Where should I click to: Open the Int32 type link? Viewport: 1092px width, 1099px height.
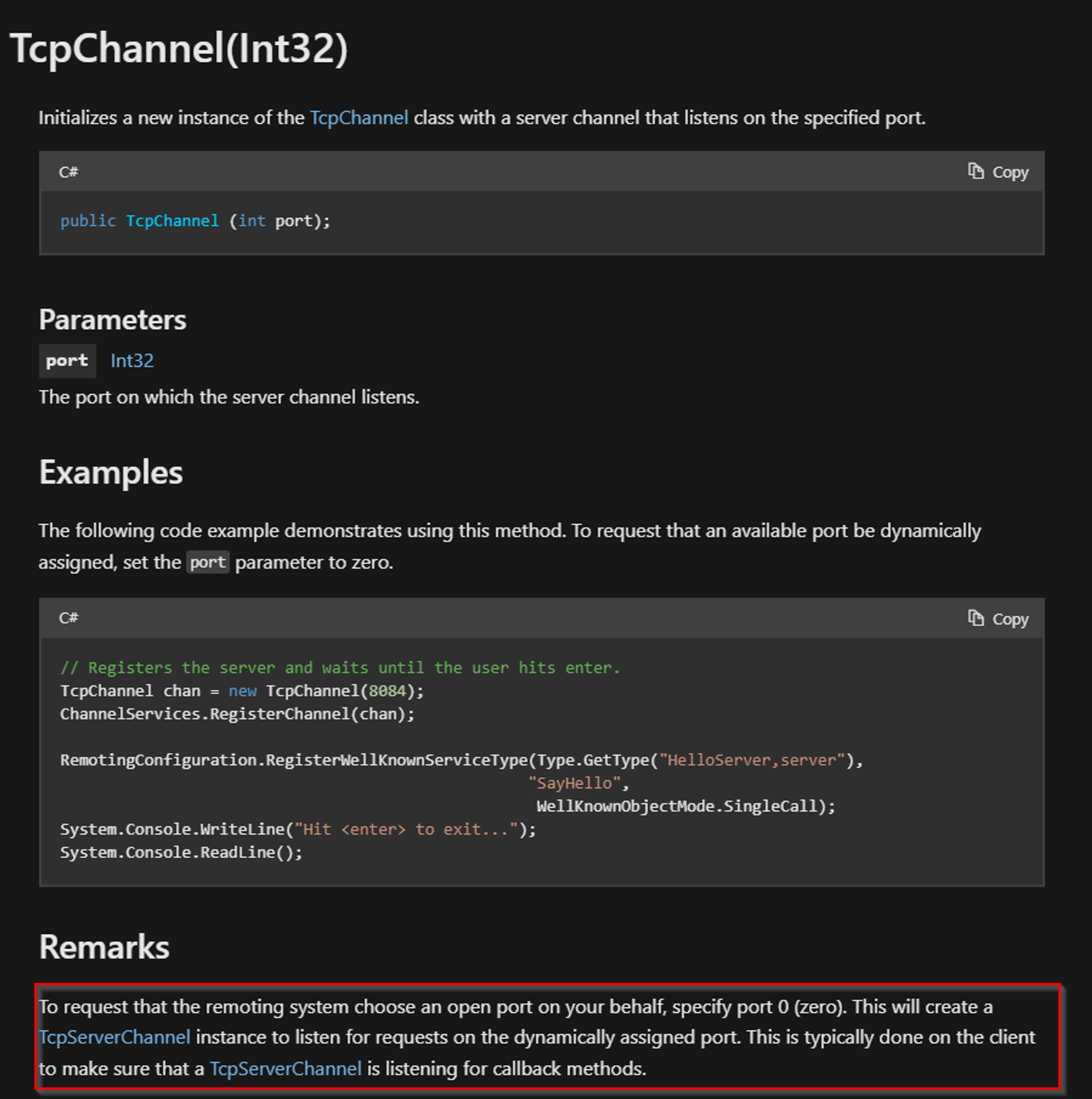coord(132,359)
